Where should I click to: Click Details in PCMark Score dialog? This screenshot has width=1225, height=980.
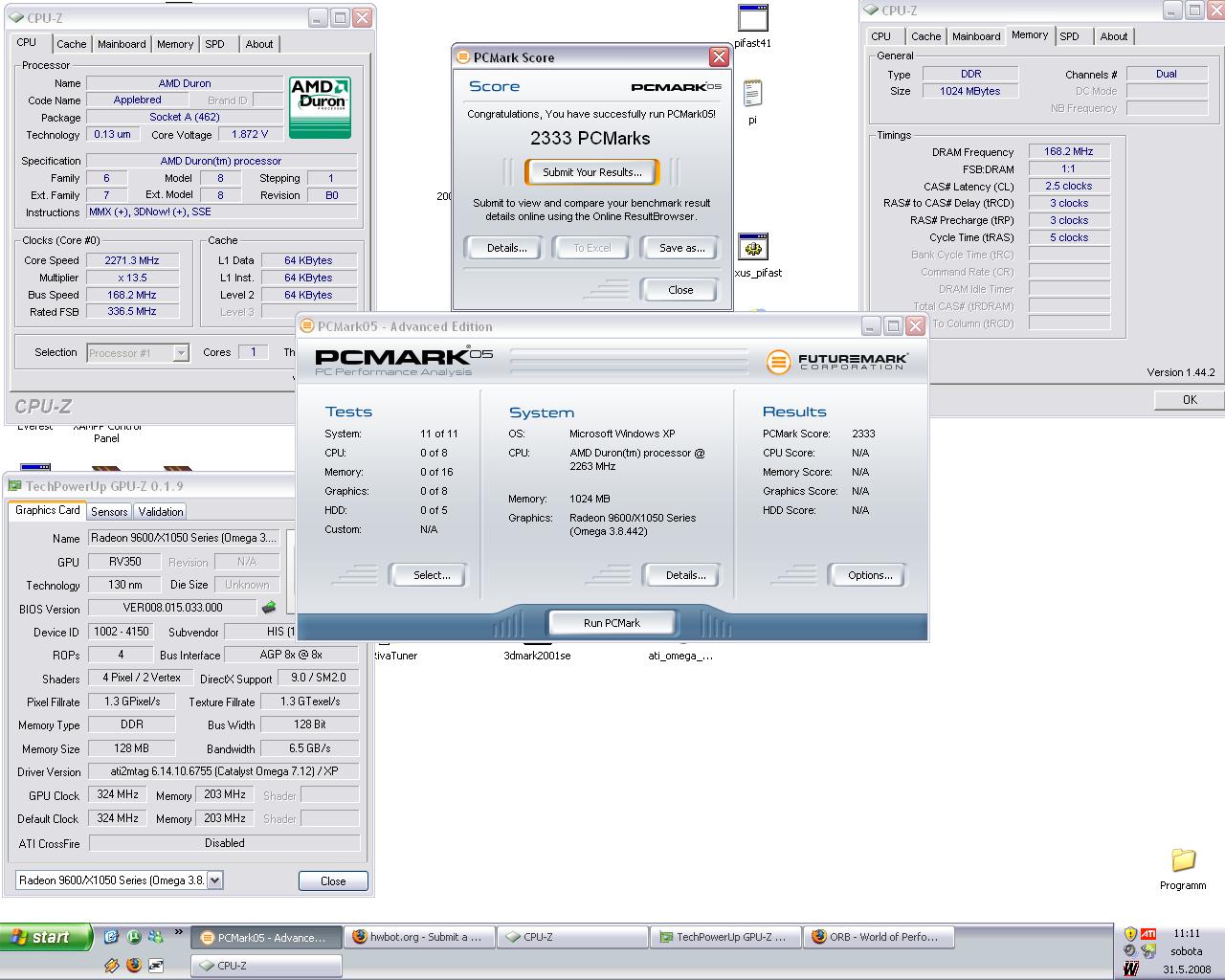click(506, 248)
